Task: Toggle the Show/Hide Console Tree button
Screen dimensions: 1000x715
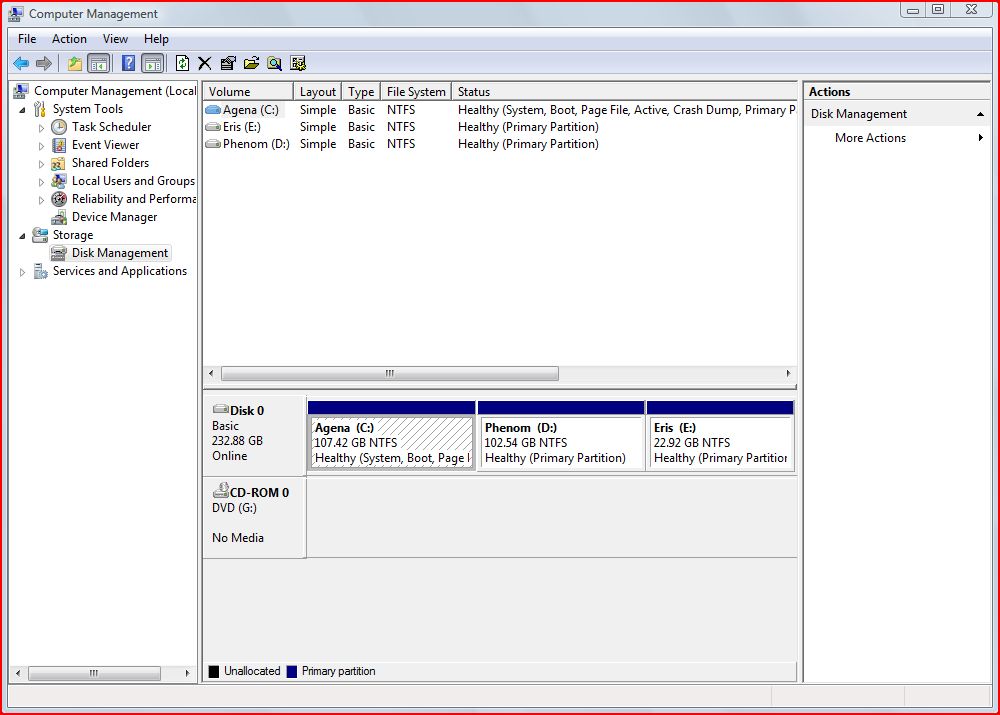Action: pos(99,64)
